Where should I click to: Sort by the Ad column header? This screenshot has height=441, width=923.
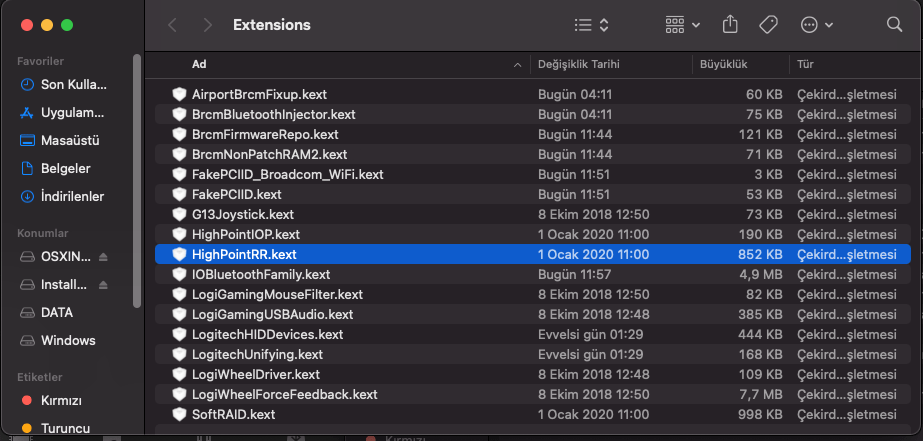click(199, 64)
